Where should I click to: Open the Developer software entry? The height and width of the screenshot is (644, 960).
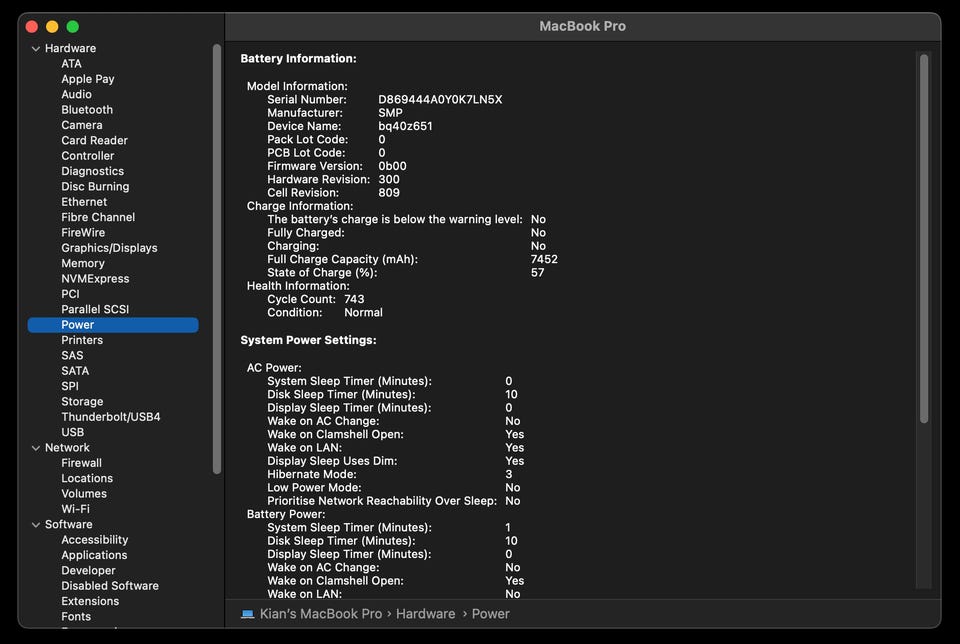[x=88, y=571]
